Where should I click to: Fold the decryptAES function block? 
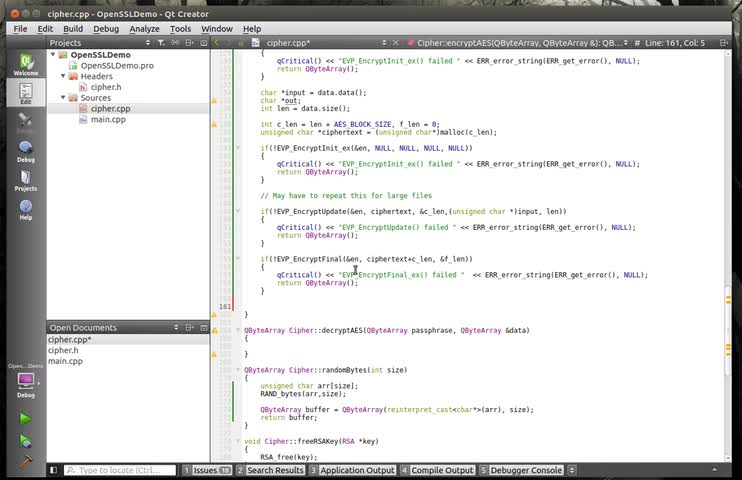tap(238, 330)
